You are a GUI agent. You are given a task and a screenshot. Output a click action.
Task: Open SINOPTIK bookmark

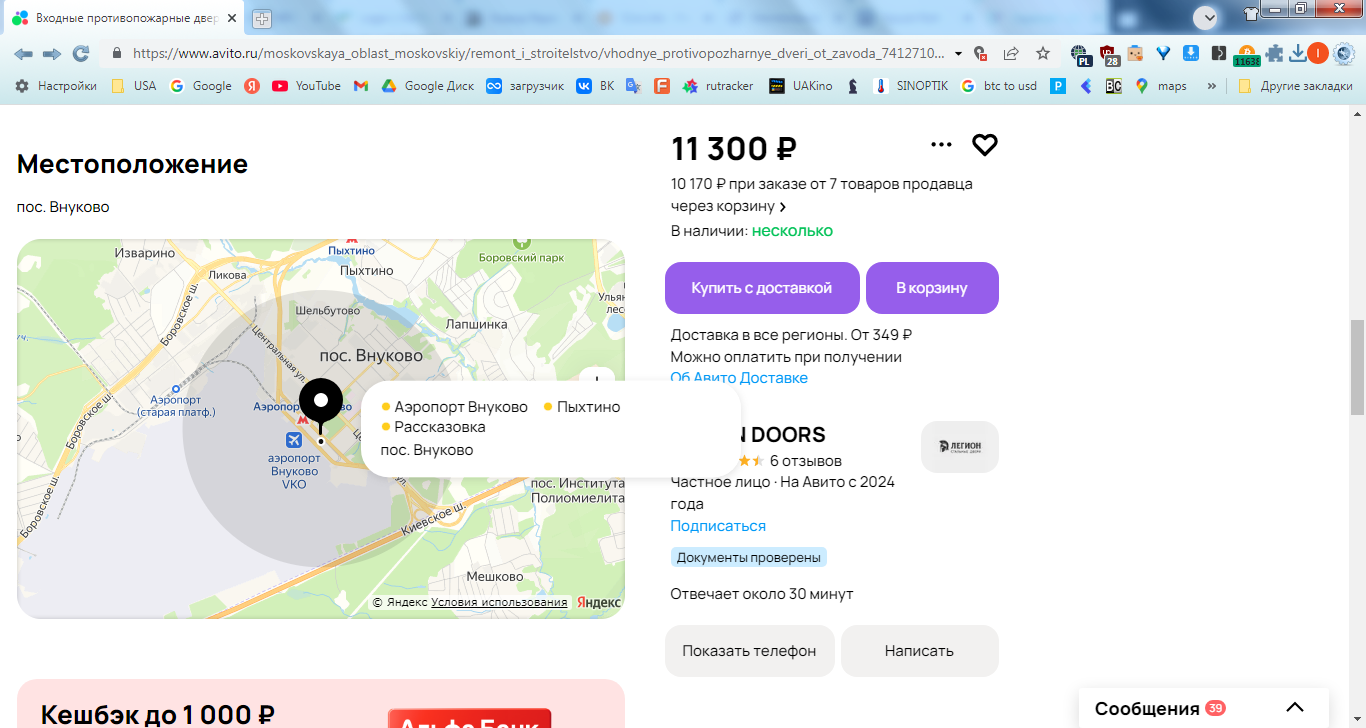(x=910, y=86)
